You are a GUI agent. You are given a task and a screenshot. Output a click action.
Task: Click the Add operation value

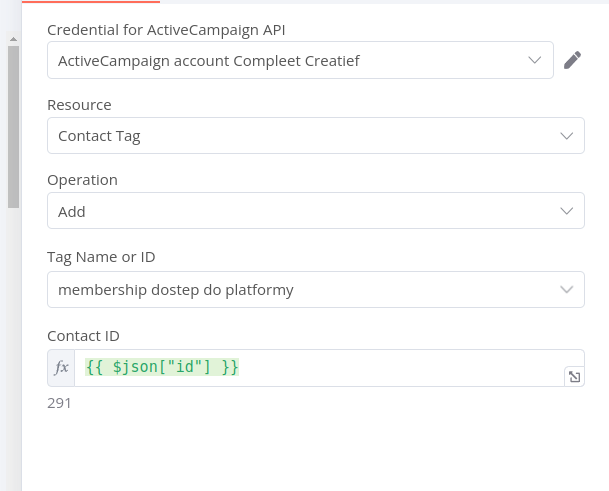[72, 211]
